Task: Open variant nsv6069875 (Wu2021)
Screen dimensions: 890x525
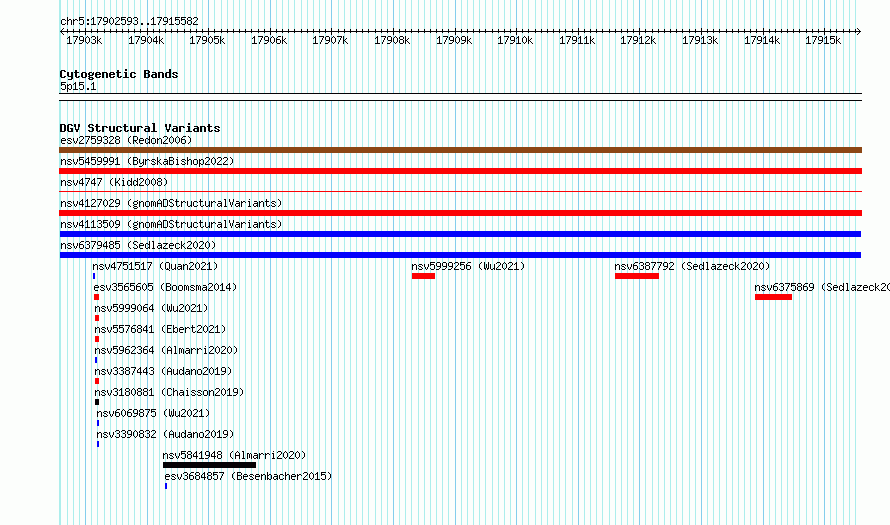Action: (153, 413)
